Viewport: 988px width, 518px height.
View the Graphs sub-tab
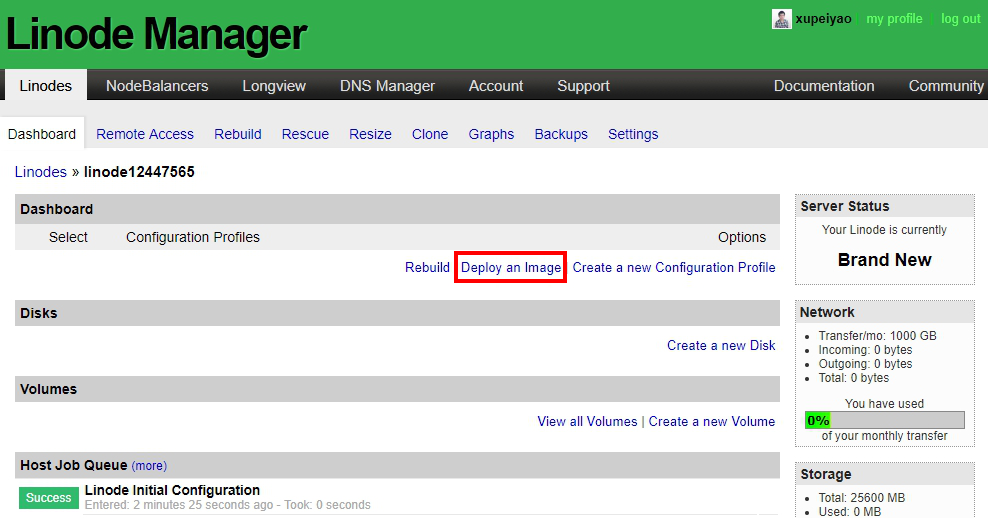(491, 134)
